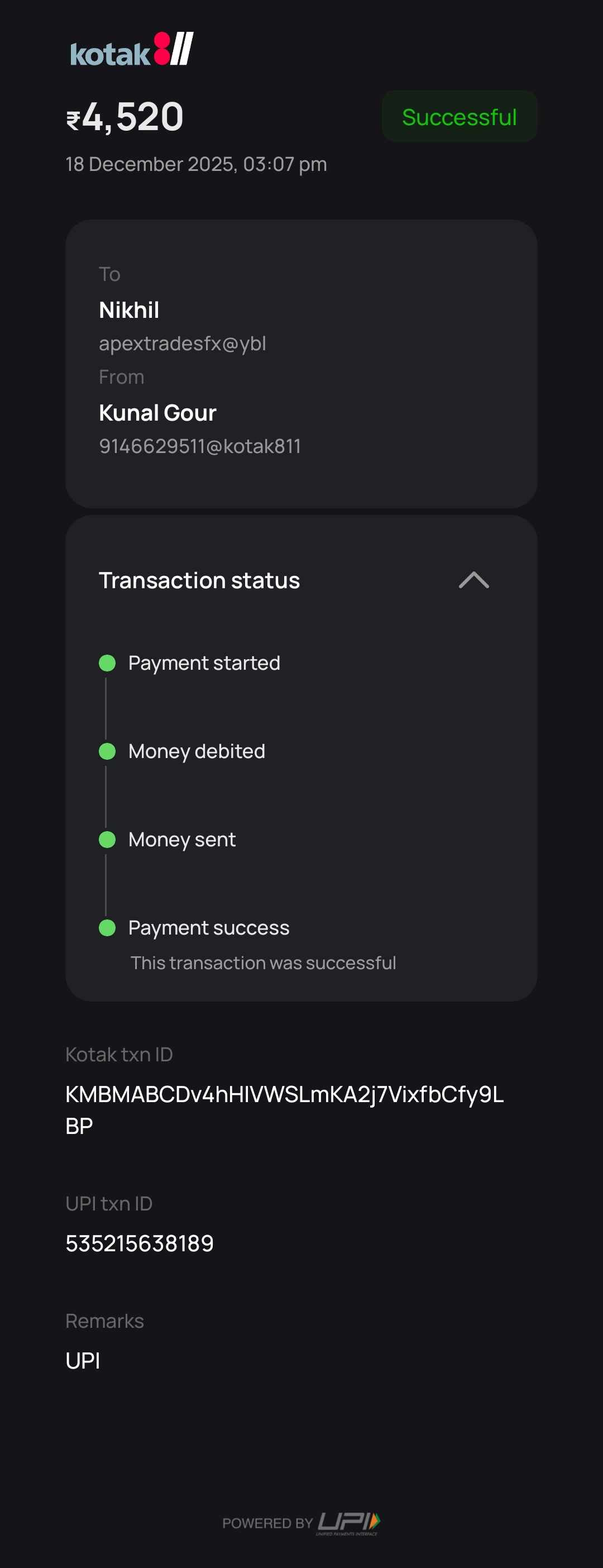603x1568 pixels.
Task: Click the Successful status badge
Action: point(459,117)
